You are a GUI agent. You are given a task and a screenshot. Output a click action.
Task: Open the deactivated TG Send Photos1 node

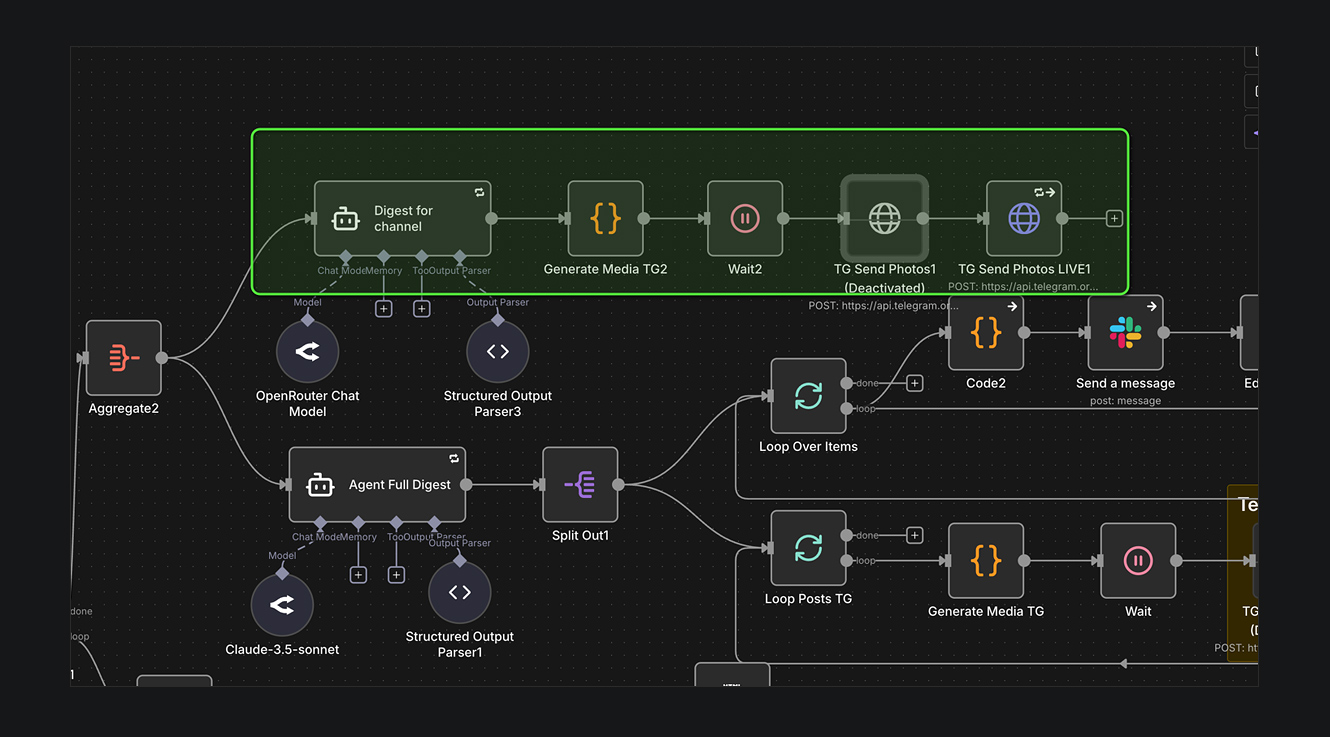(884, 218)
